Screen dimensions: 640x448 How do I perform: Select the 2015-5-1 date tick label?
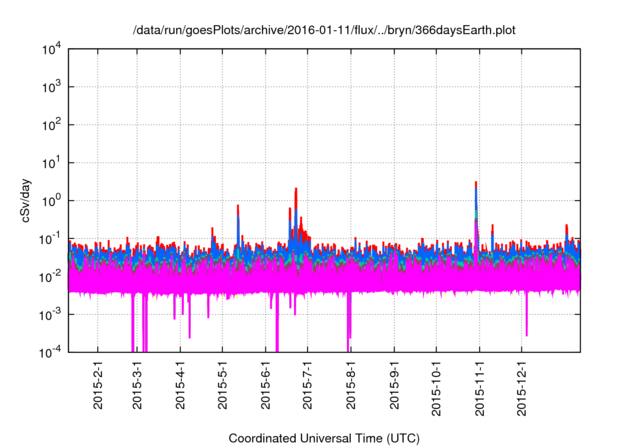point(224,388)
